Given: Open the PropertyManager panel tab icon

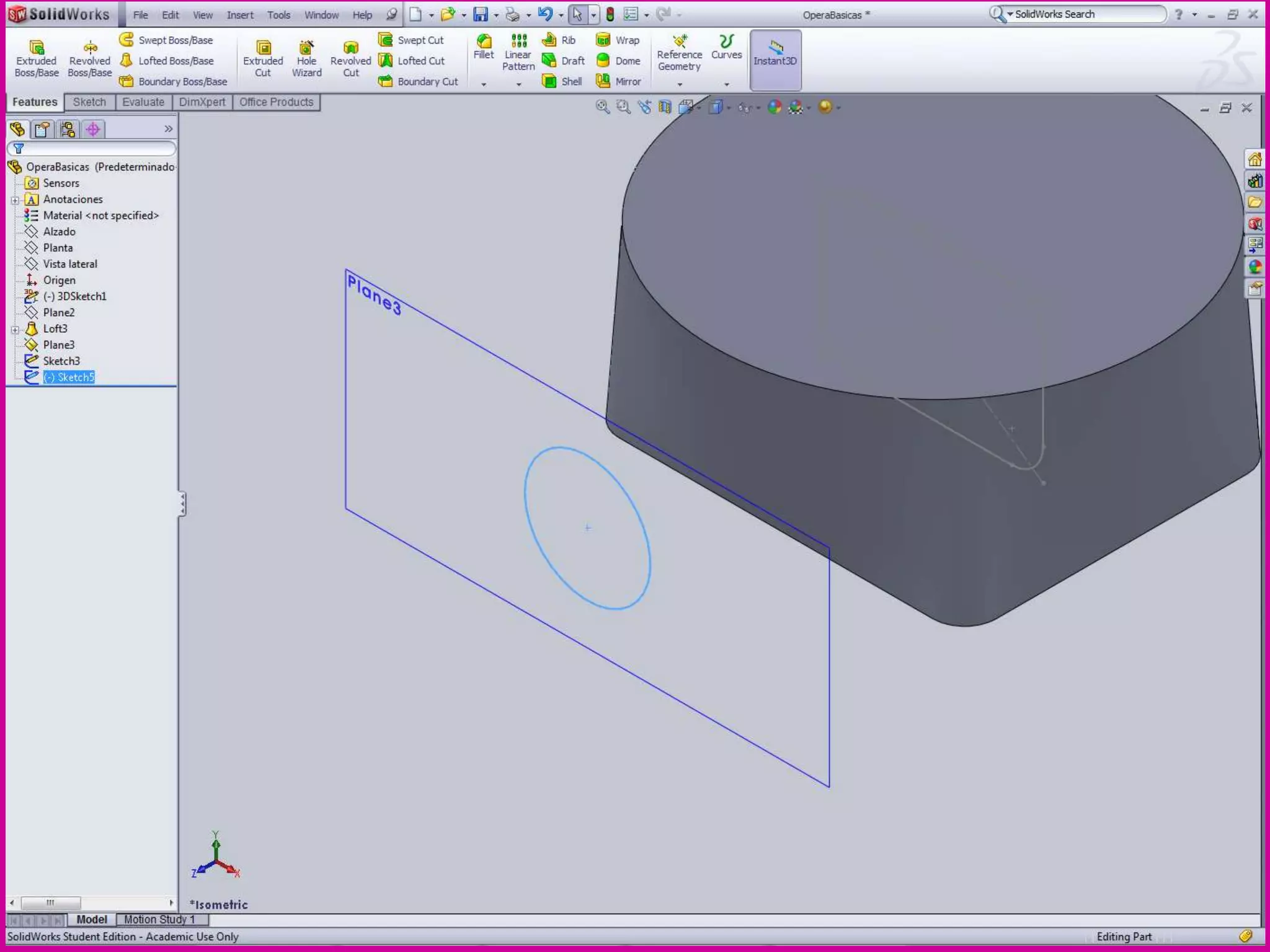Looking at the screenshot, I should pyautogui.click(x=43, y=129).
